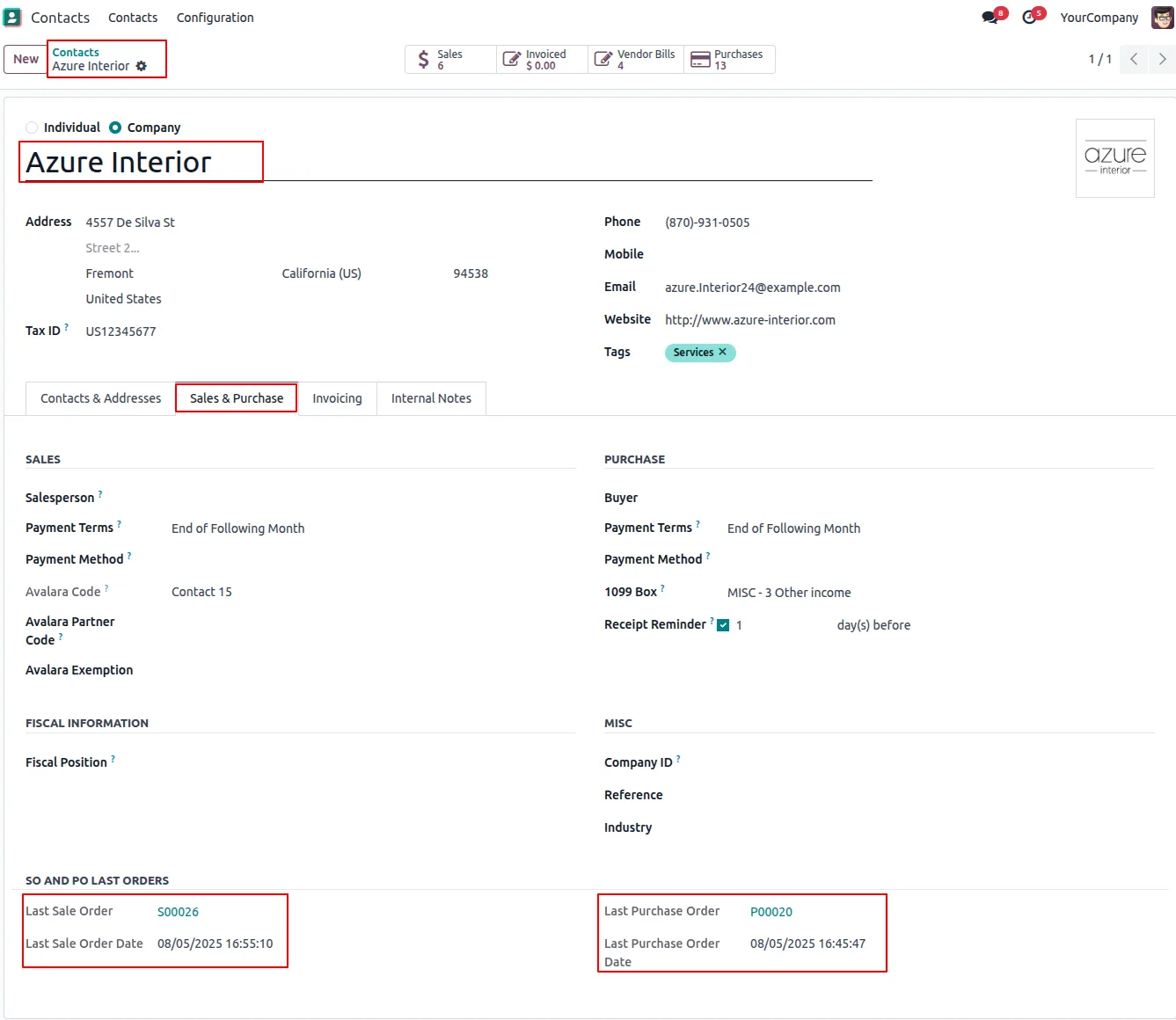This screenshot has height=1020, width=1176.
Task: Open the Purchases smart button
Action: coord(729,60)
